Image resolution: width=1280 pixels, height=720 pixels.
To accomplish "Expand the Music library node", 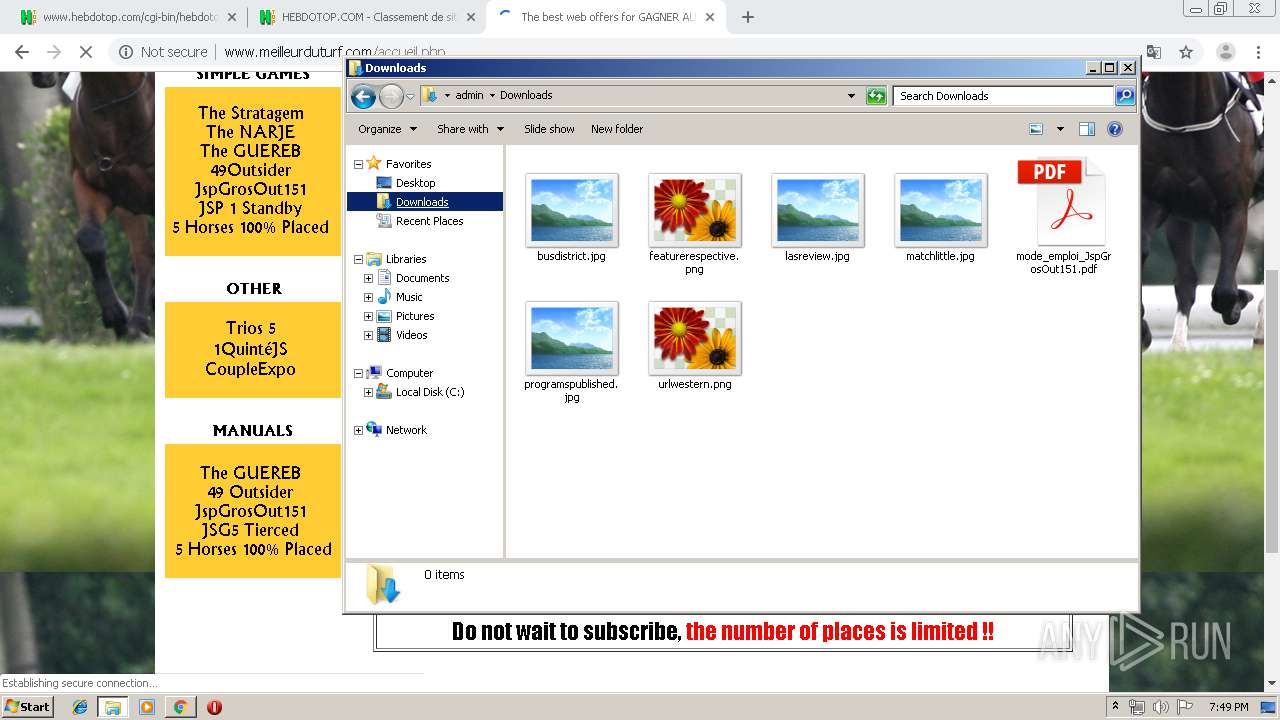I will [x=368, y=297].
